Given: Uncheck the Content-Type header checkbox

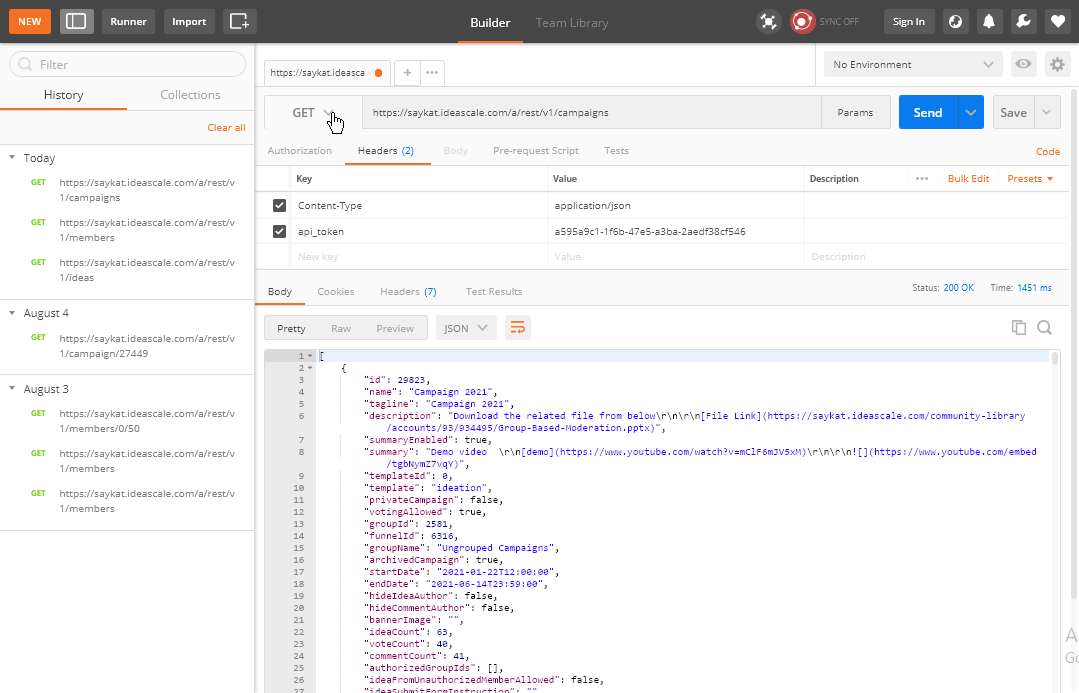Looking at the screenshot, I should pyautogui.click(x=280, y=206).
